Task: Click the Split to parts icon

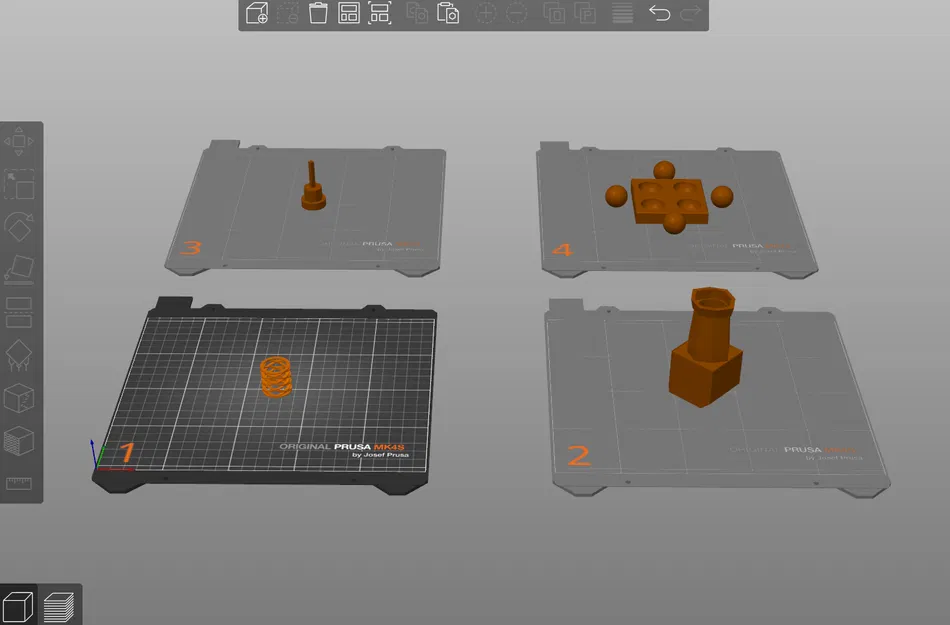Action: [x=585, y=13]
